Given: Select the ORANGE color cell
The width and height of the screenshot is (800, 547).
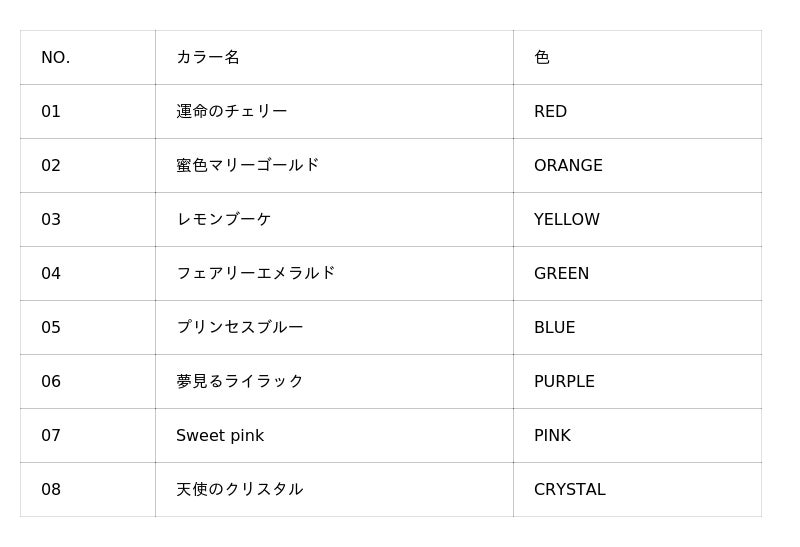Looking at the screenshot, I should 568,166.
